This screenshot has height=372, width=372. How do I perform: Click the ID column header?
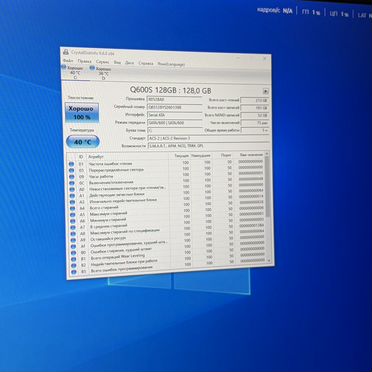point(81,157)
